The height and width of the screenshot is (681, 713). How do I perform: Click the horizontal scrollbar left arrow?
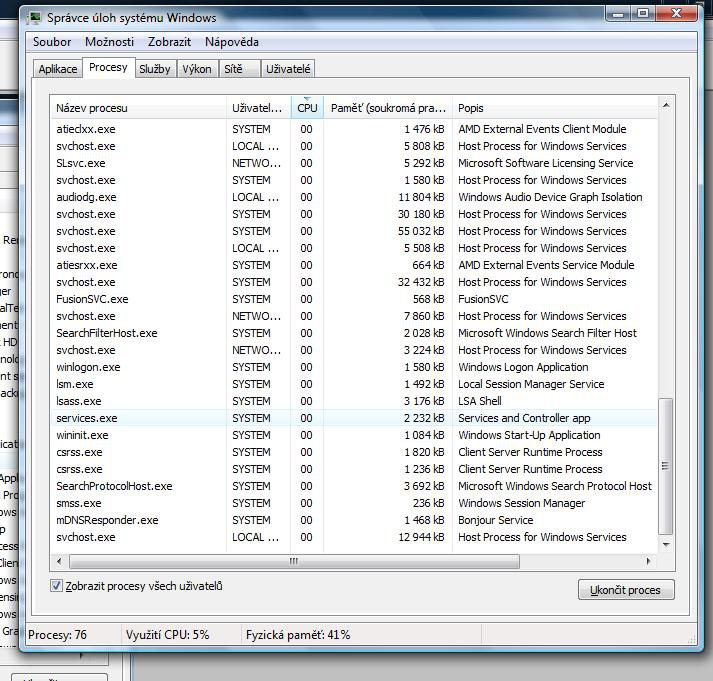(x=59, y=561)
